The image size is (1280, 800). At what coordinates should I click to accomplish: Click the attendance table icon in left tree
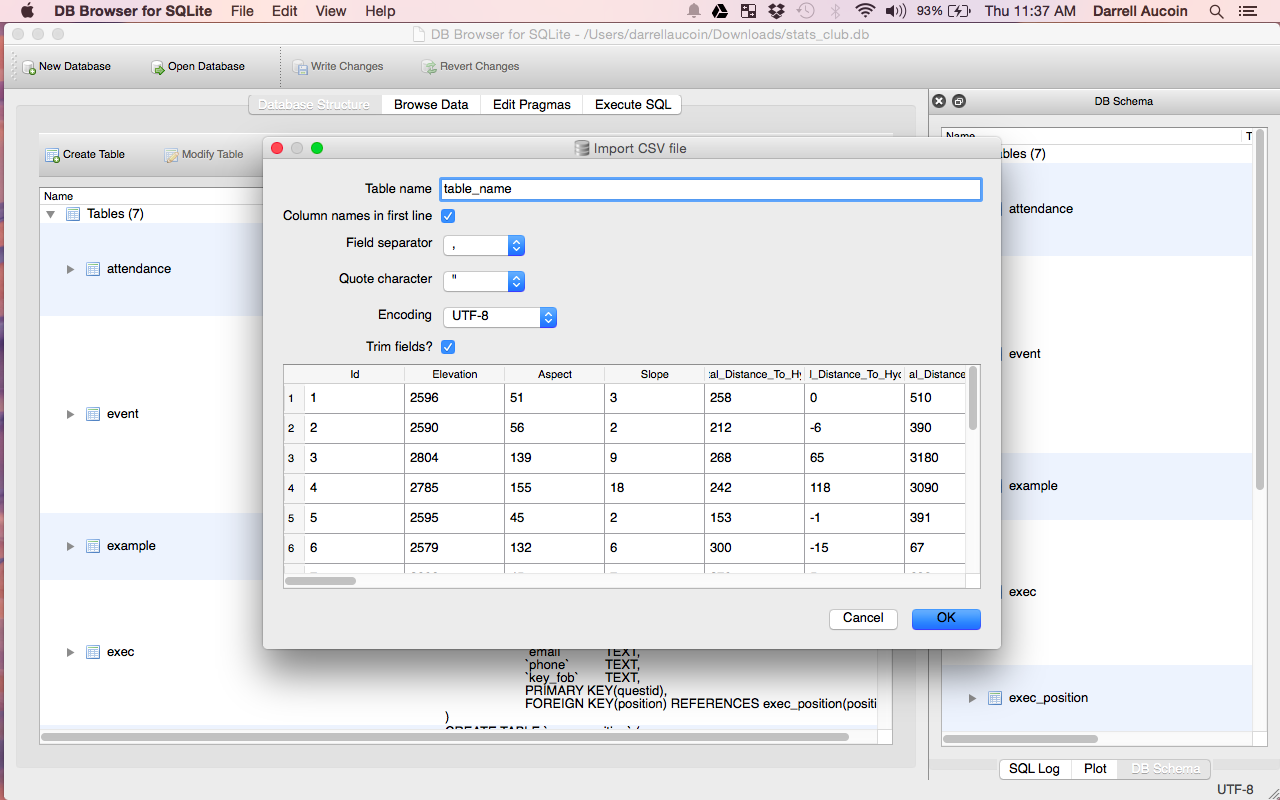click(x=93, y=269)
